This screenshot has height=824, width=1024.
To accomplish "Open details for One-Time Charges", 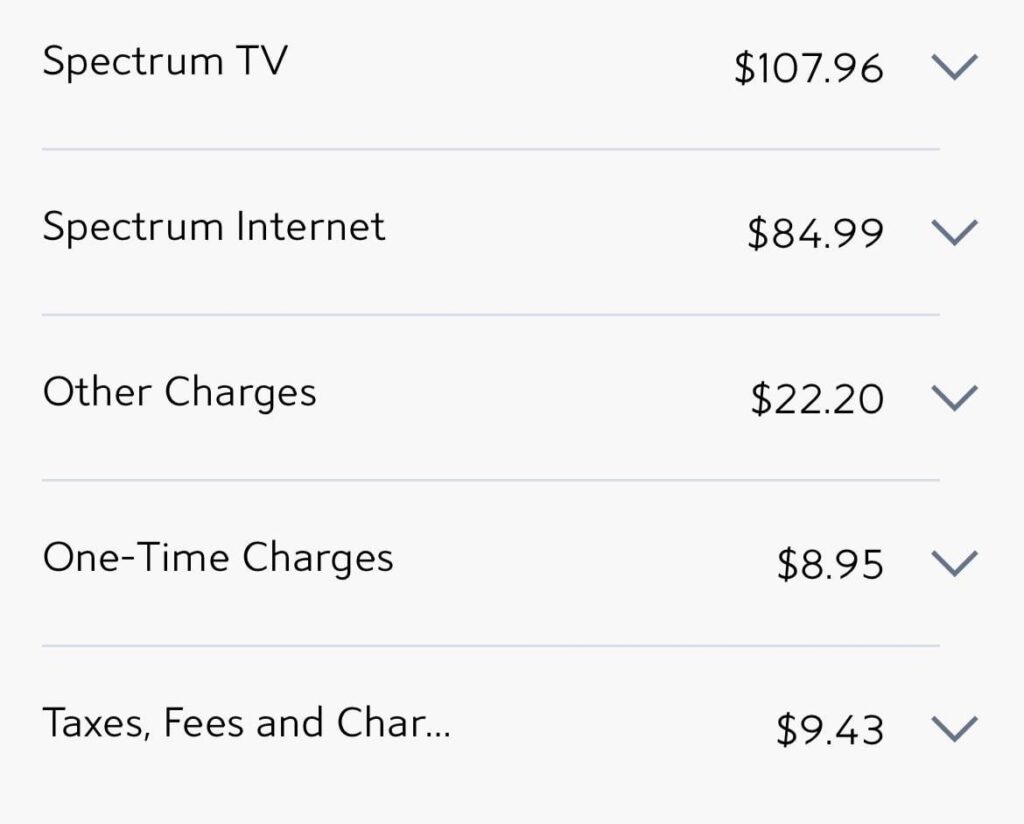I will click(x=217, y=558).
